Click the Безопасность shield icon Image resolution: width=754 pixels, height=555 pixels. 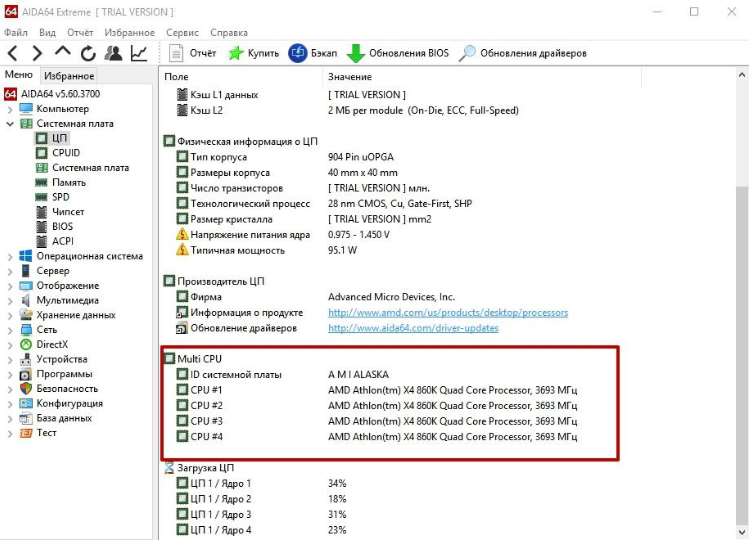click(x=25, y=389)
